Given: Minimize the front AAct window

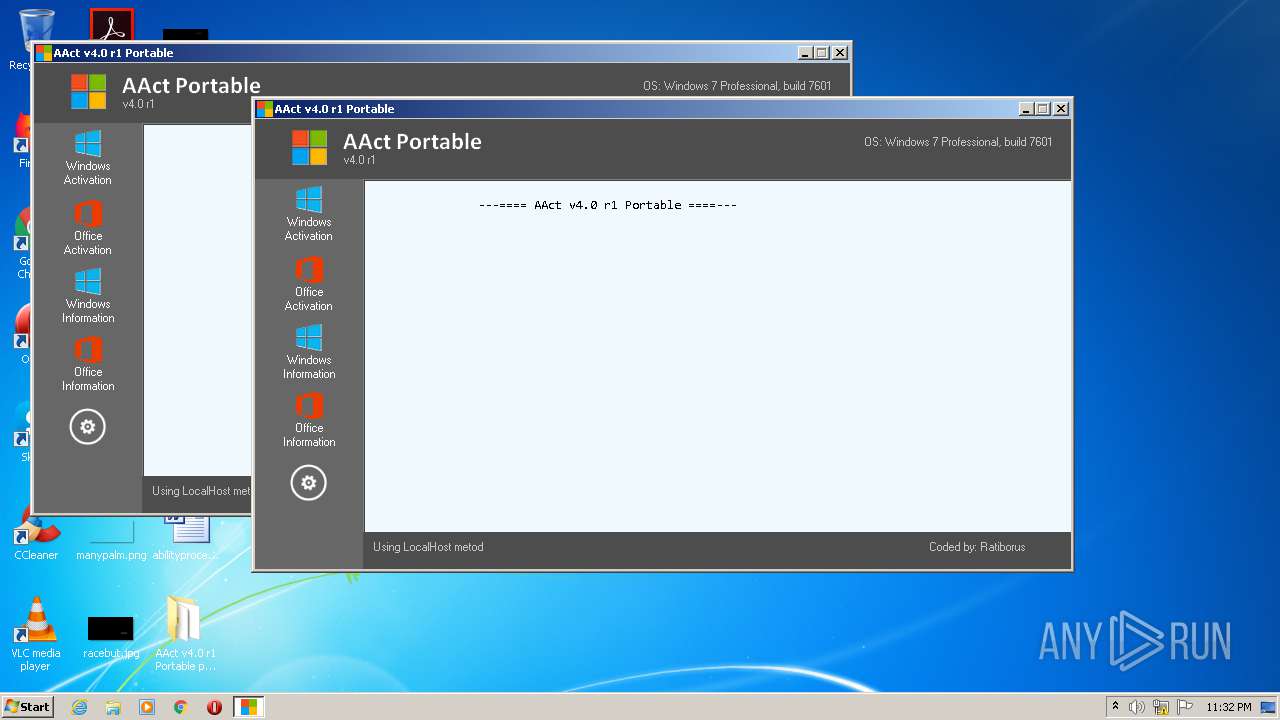Looking at the screenshot, I should 1026,109.
